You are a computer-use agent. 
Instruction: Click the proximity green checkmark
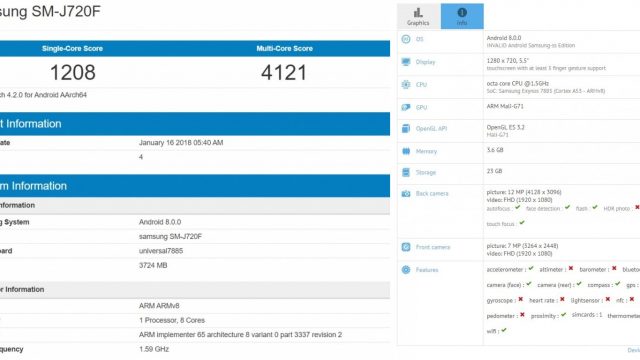563,315
